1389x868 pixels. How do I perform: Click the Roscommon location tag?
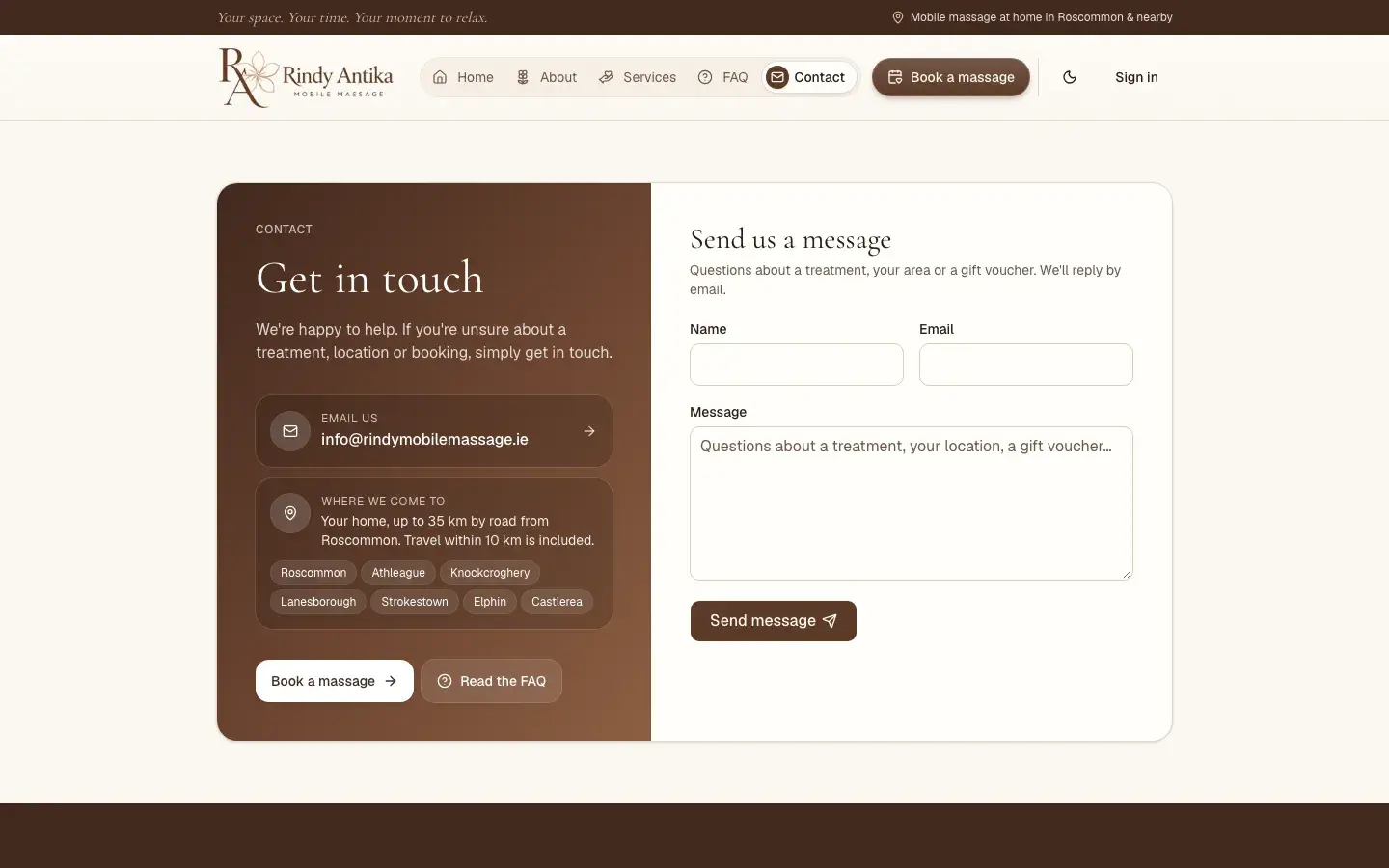[x=313, y=573]
